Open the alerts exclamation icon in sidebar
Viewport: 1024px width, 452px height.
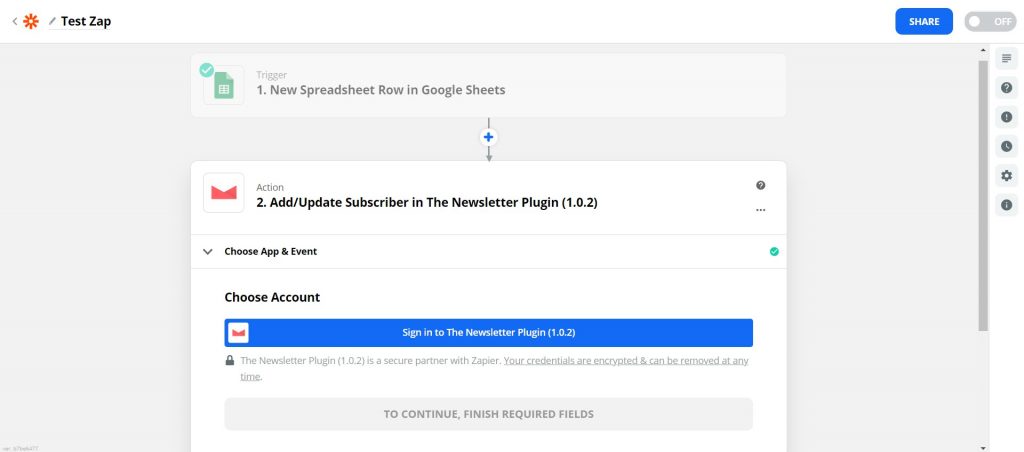[1006, 117]
